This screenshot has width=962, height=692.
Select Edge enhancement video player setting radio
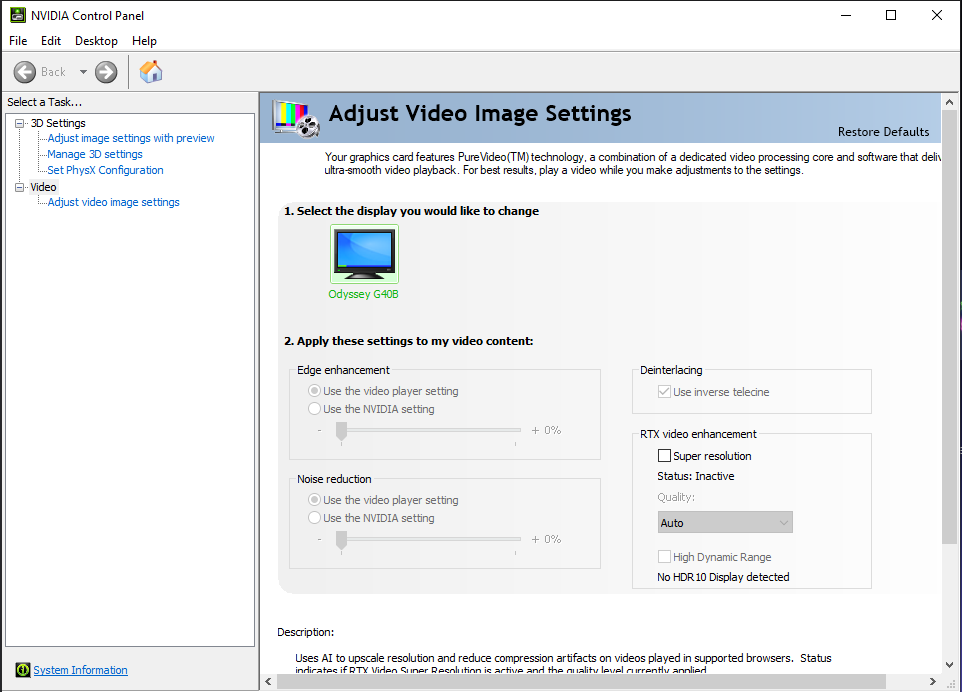[x=315, y=391]
